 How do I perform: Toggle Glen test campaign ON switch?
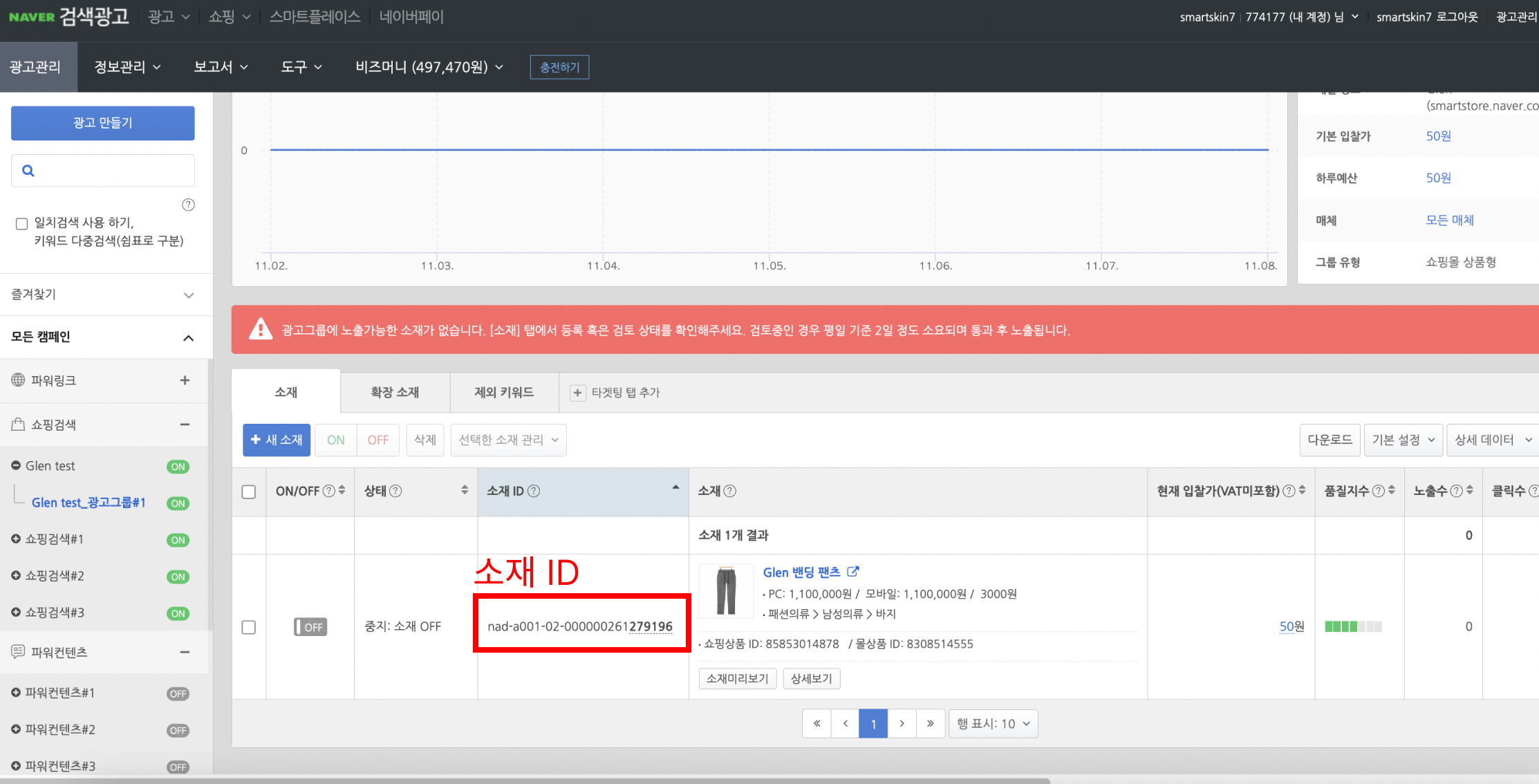178,466
